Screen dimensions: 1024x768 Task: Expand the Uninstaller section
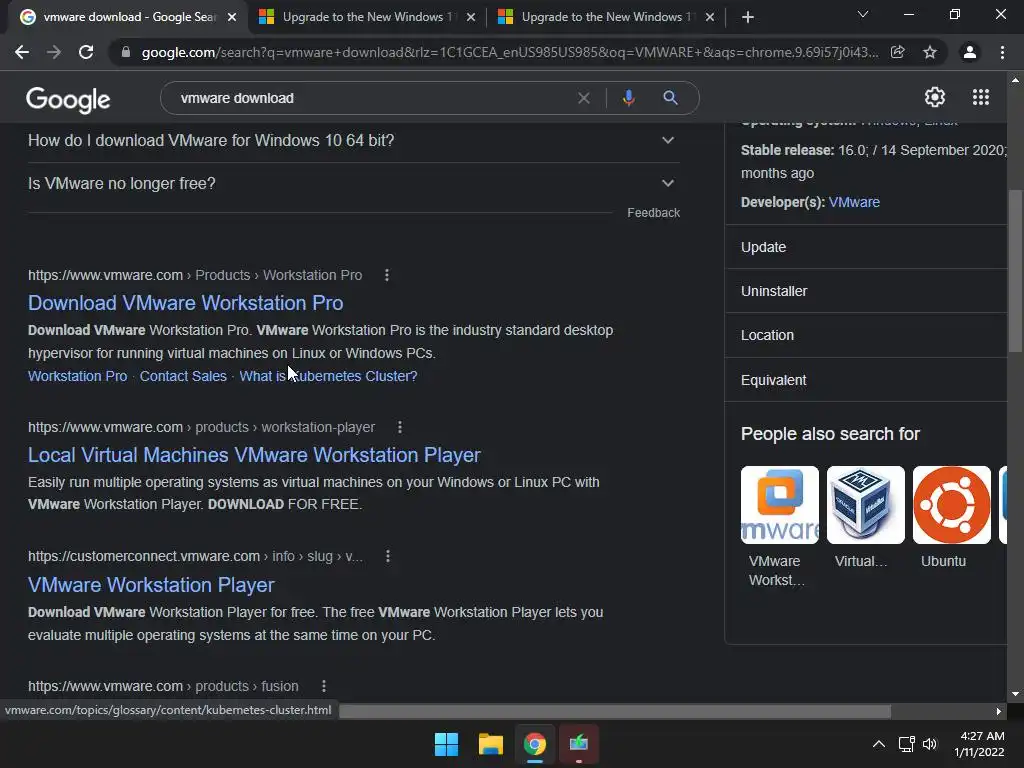point(866,291)
